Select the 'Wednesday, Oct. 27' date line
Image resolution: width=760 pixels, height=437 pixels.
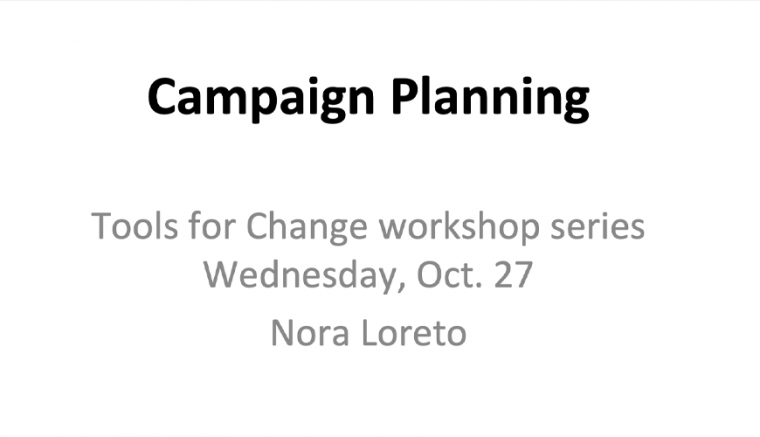click(x=368, y=276)
